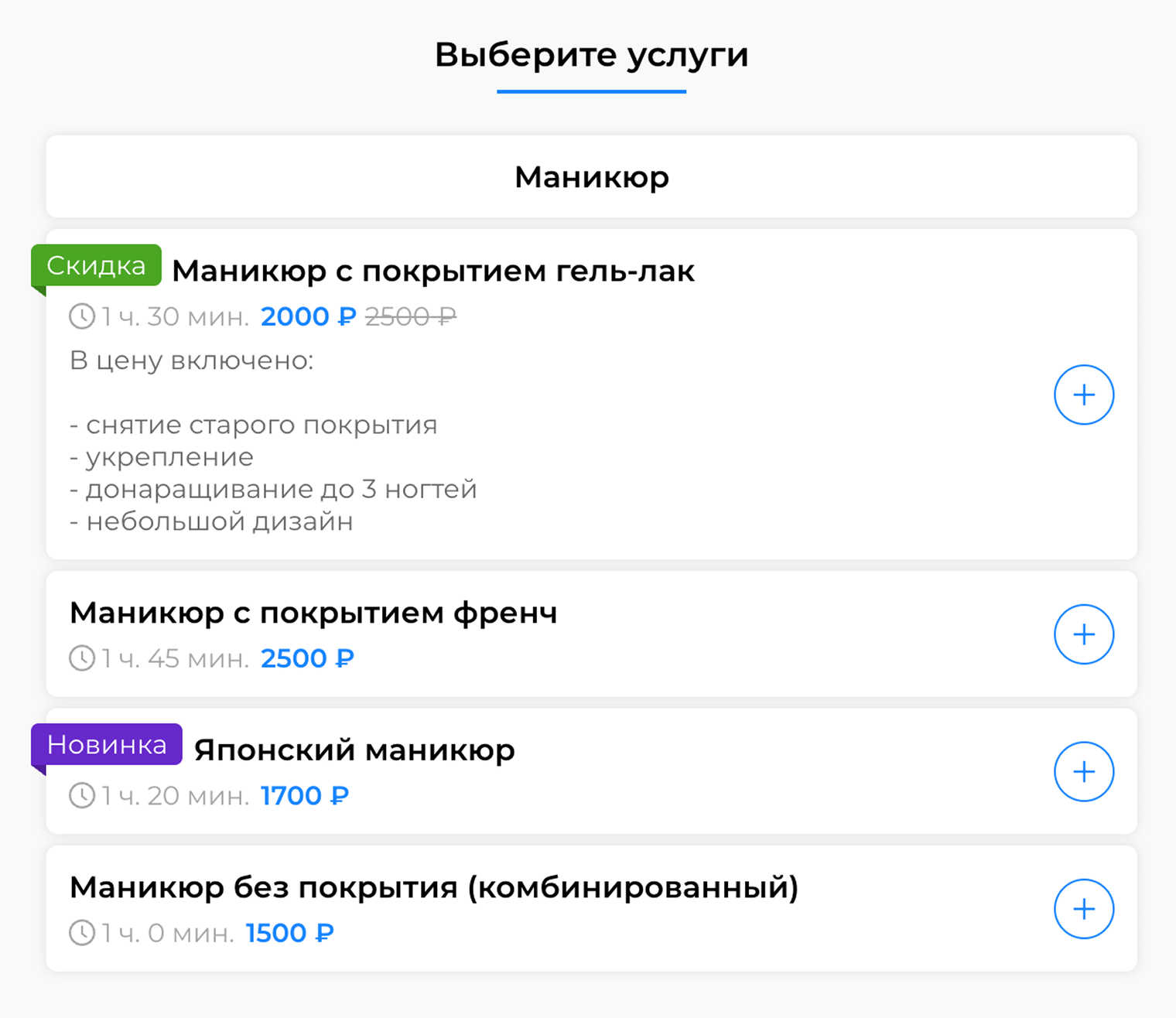Viewport: 1176px width, 1018px height.
Task: Click the purple Новинка badge
Action: 107,744
